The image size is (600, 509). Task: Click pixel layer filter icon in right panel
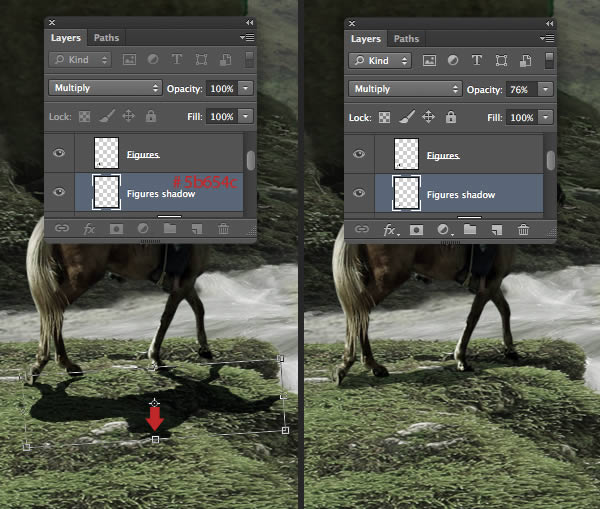click(x=429, y=60)
